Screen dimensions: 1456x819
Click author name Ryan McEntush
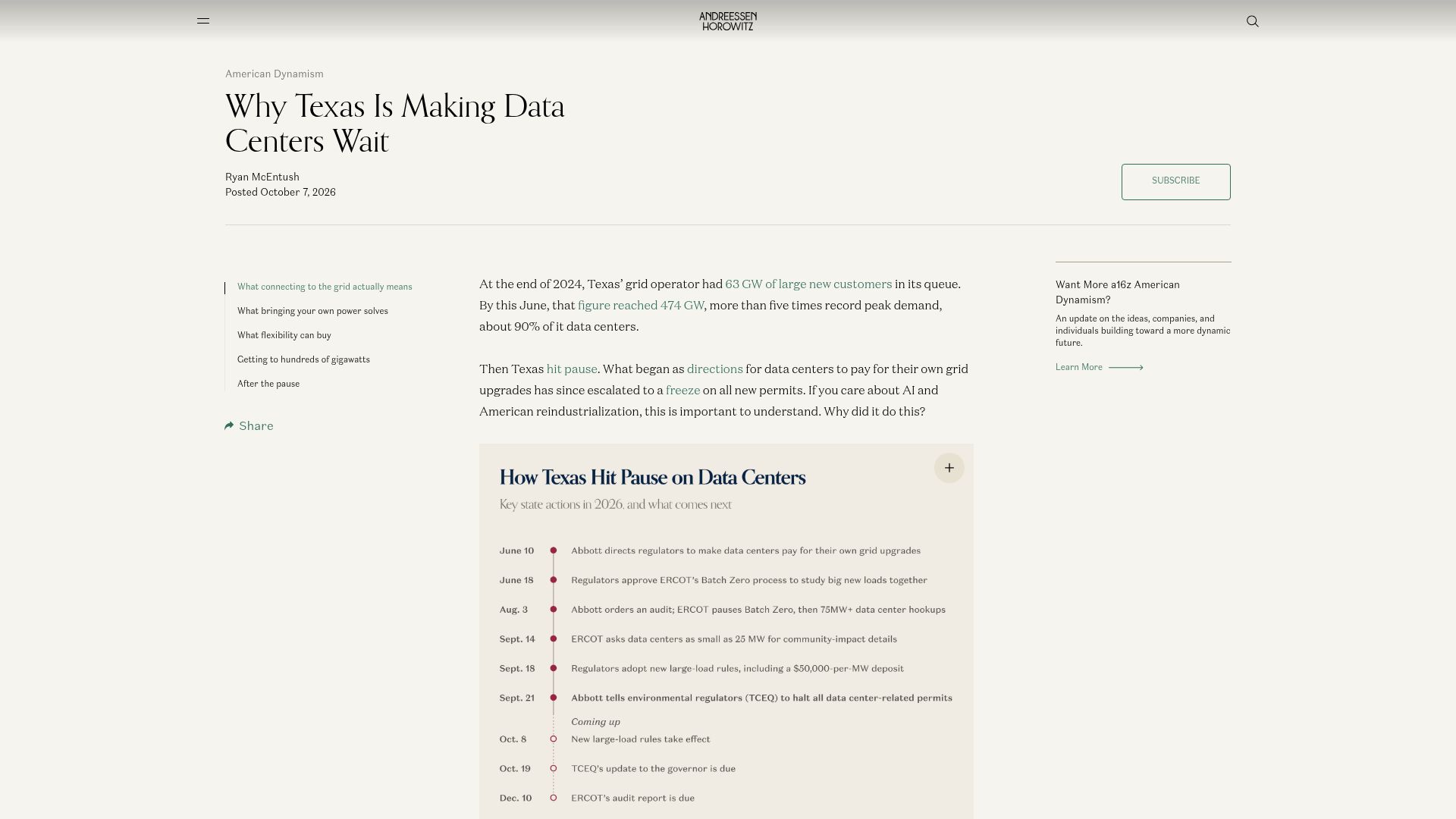[x=262, y=177]
